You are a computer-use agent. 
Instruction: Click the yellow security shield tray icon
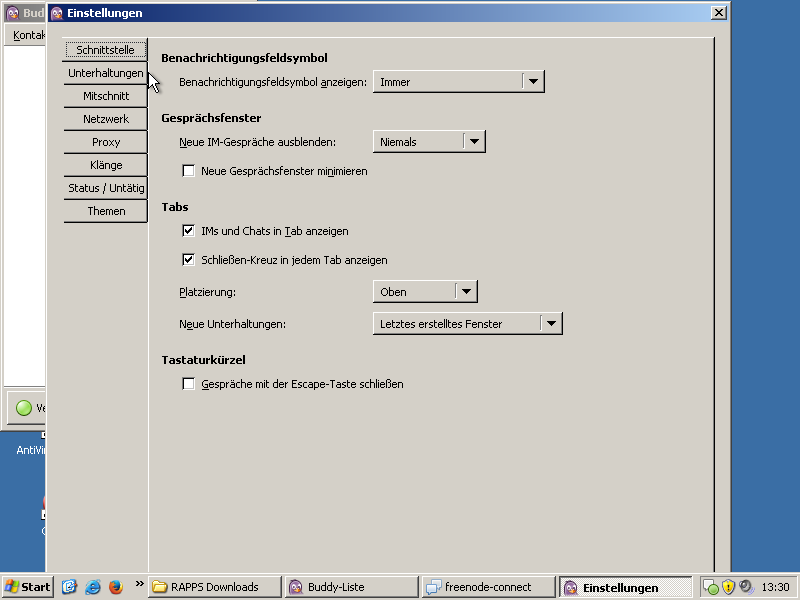(729, 587)
